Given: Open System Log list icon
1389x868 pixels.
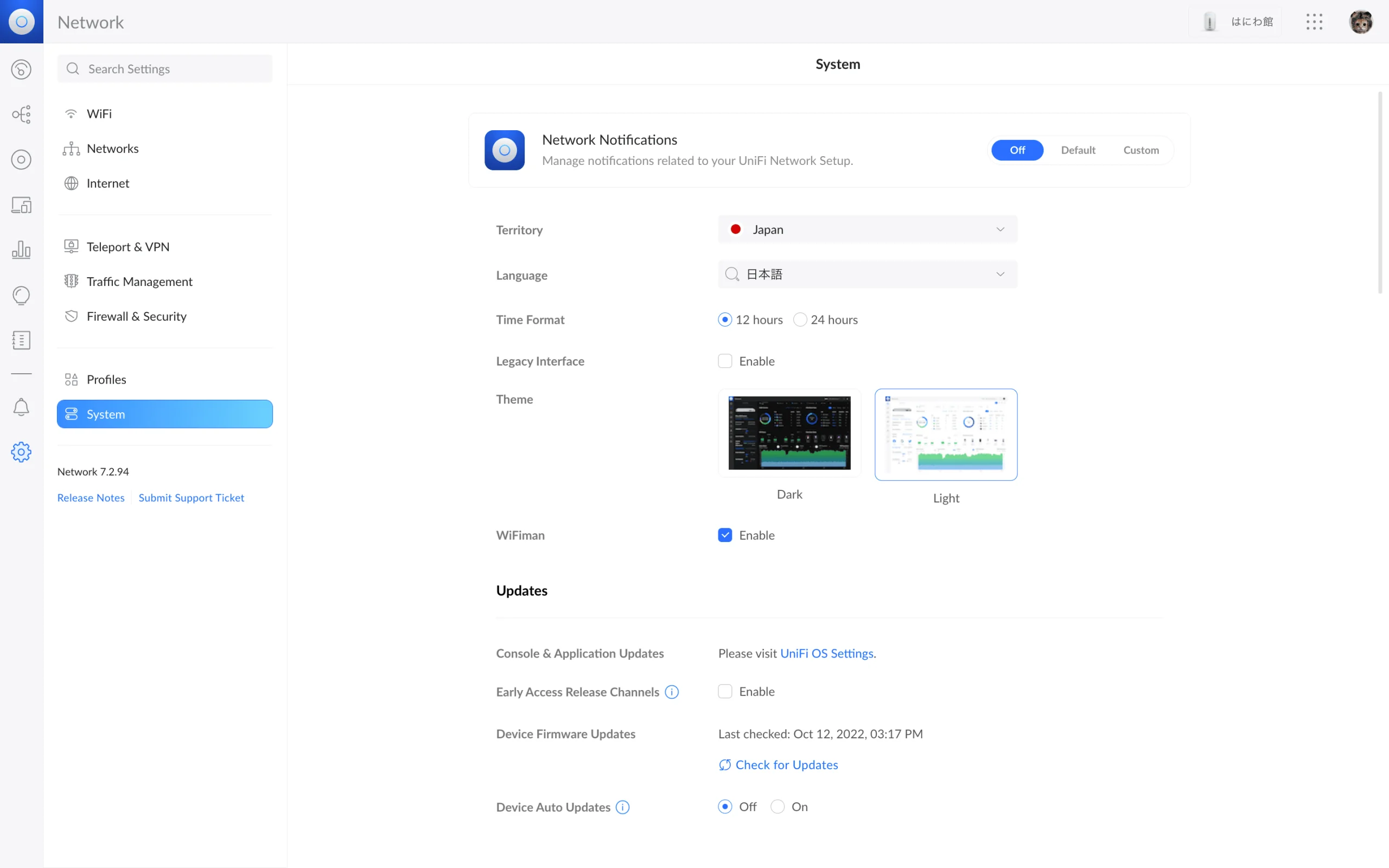Looking at the screenshot, I should 21,340.
